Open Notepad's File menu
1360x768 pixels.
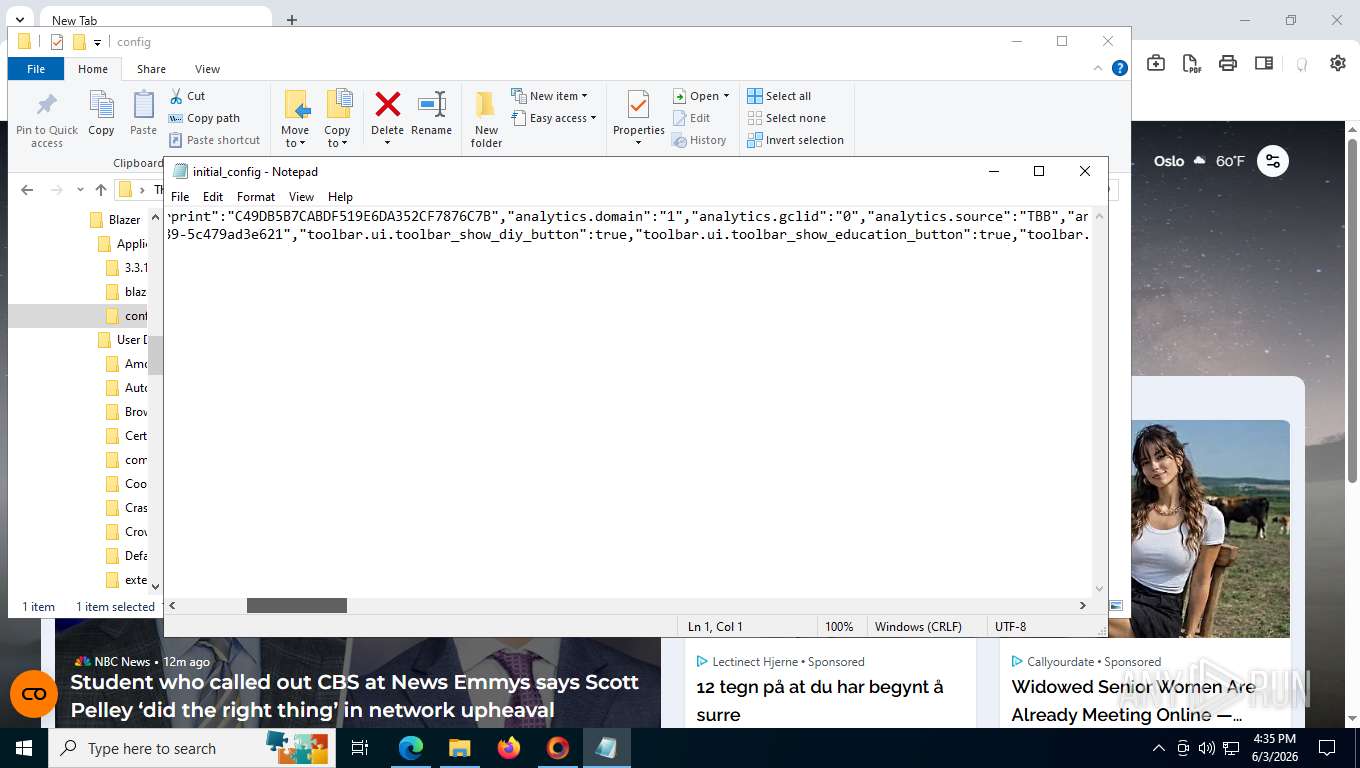(x=180, y=197)
